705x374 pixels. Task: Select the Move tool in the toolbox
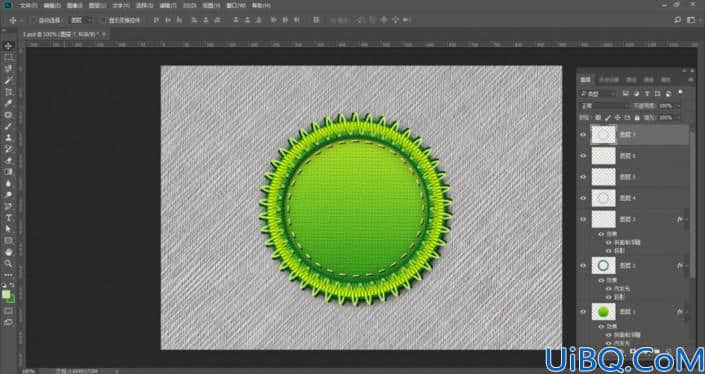(x=9, y=46)
